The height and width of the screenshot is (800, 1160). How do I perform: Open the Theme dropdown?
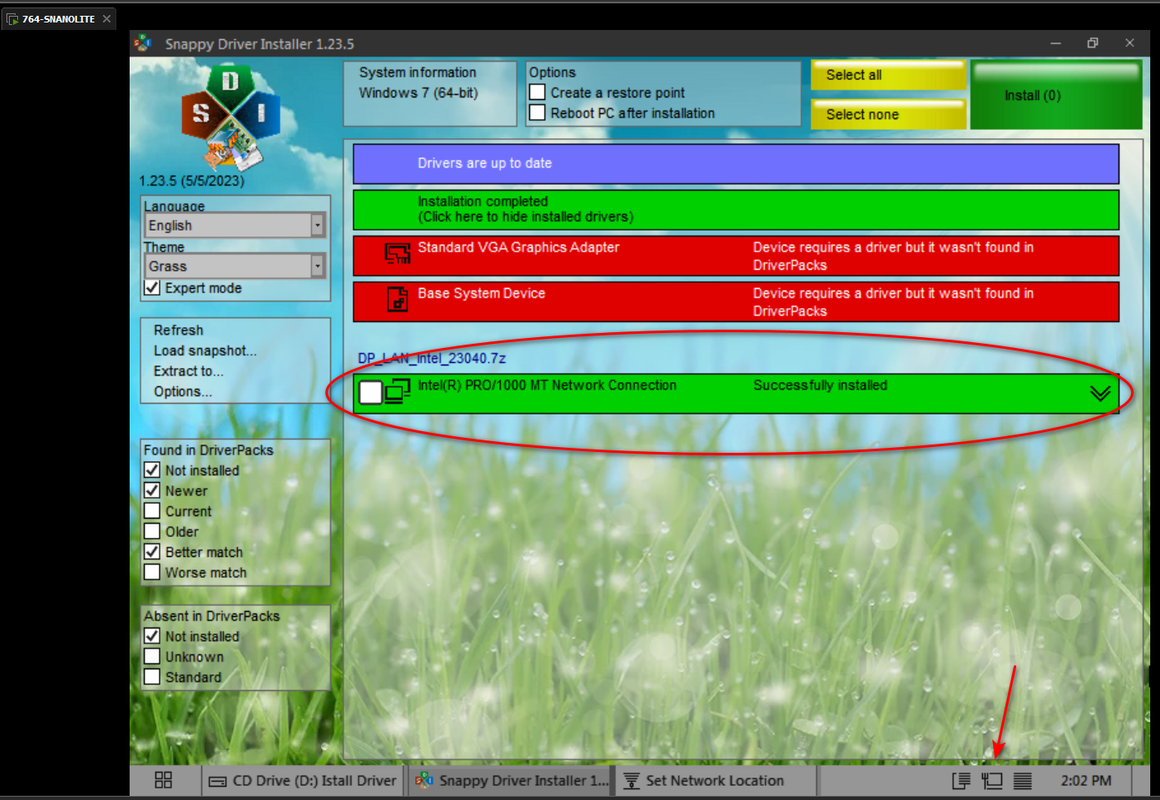235,266
